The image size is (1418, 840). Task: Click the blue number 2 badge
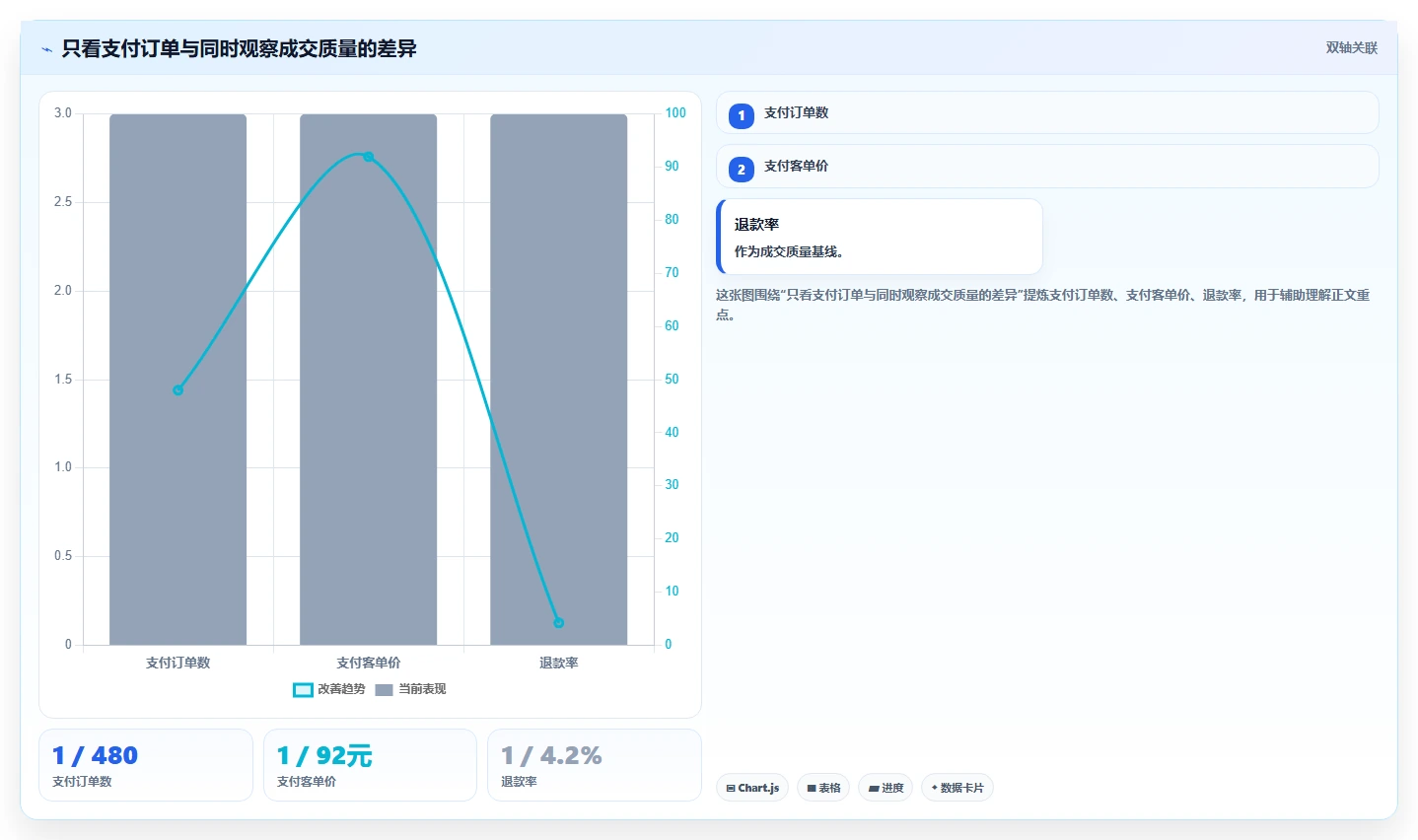click(742, 169)
